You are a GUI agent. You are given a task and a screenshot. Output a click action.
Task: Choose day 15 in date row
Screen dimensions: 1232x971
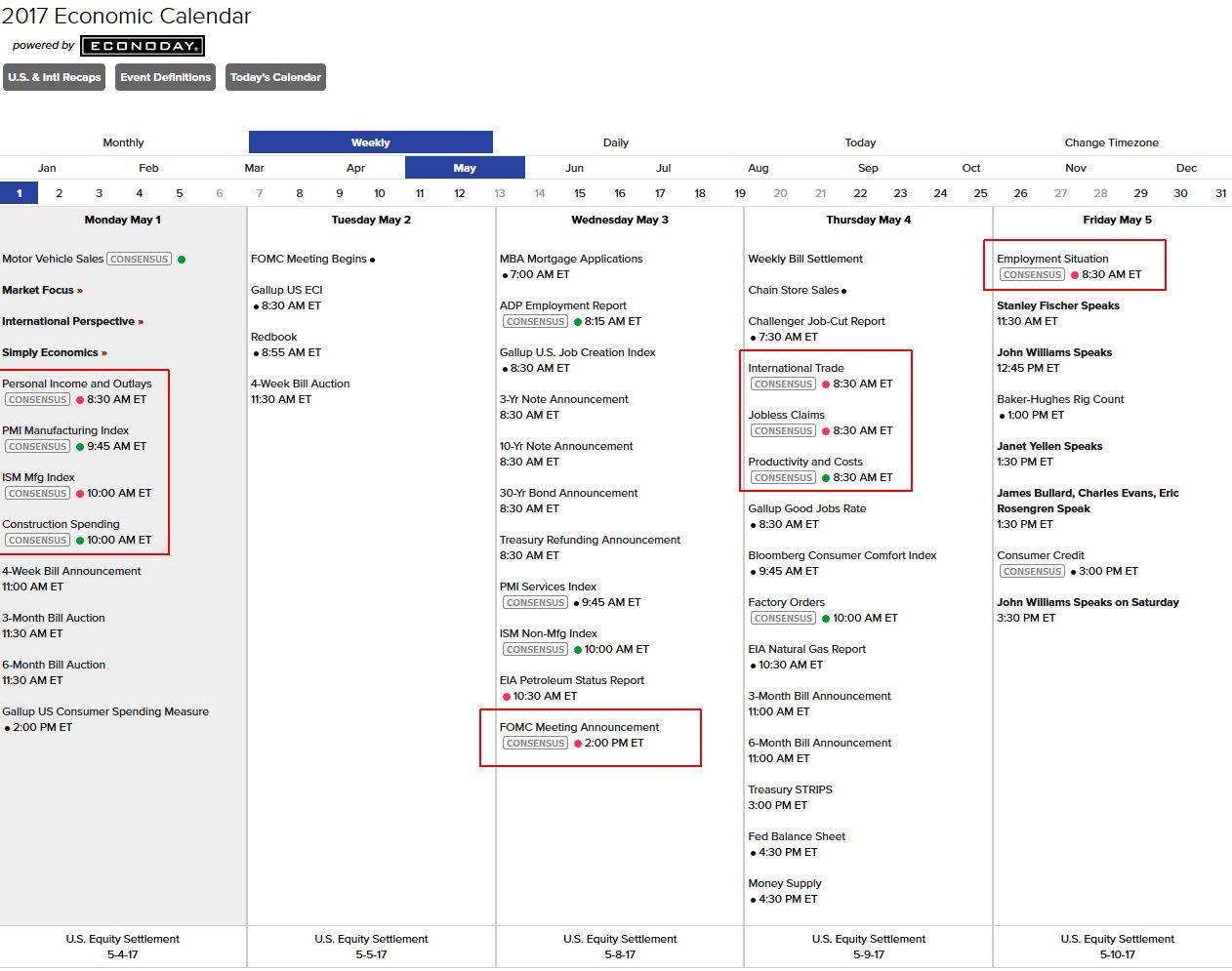click(580, 193)
